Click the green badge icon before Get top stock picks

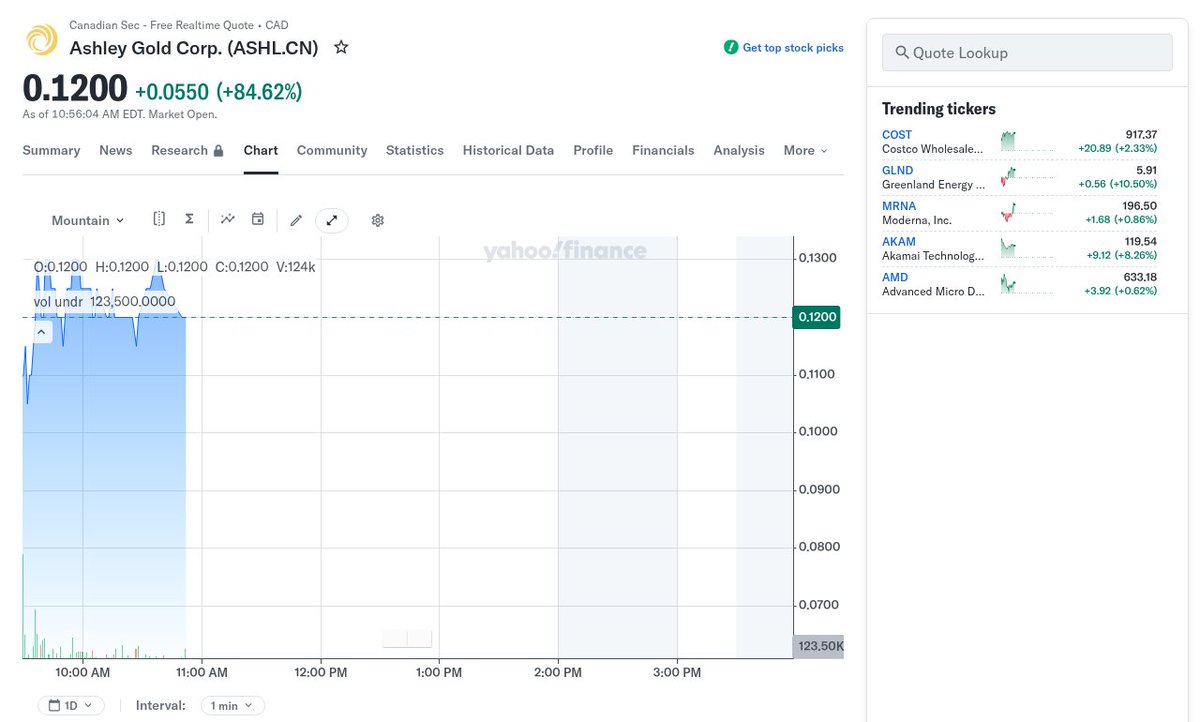pyautogui.click(x=731, y=47)
